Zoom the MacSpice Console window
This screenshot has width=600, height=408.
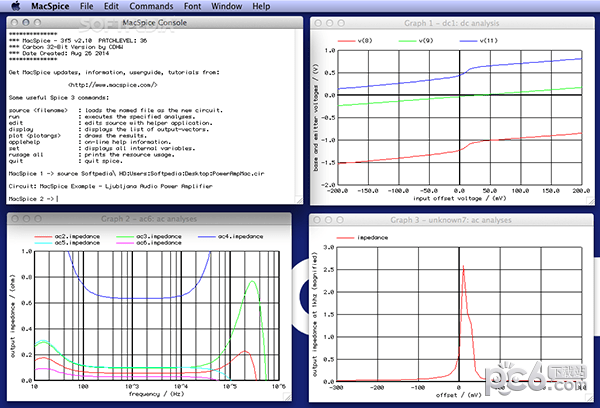[38, 23]
